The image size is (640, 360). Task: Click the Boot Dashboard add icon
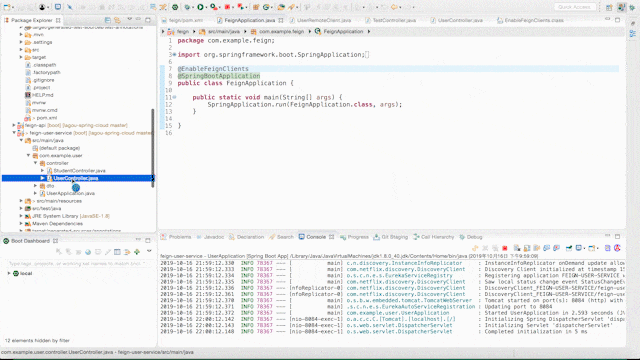137,252
